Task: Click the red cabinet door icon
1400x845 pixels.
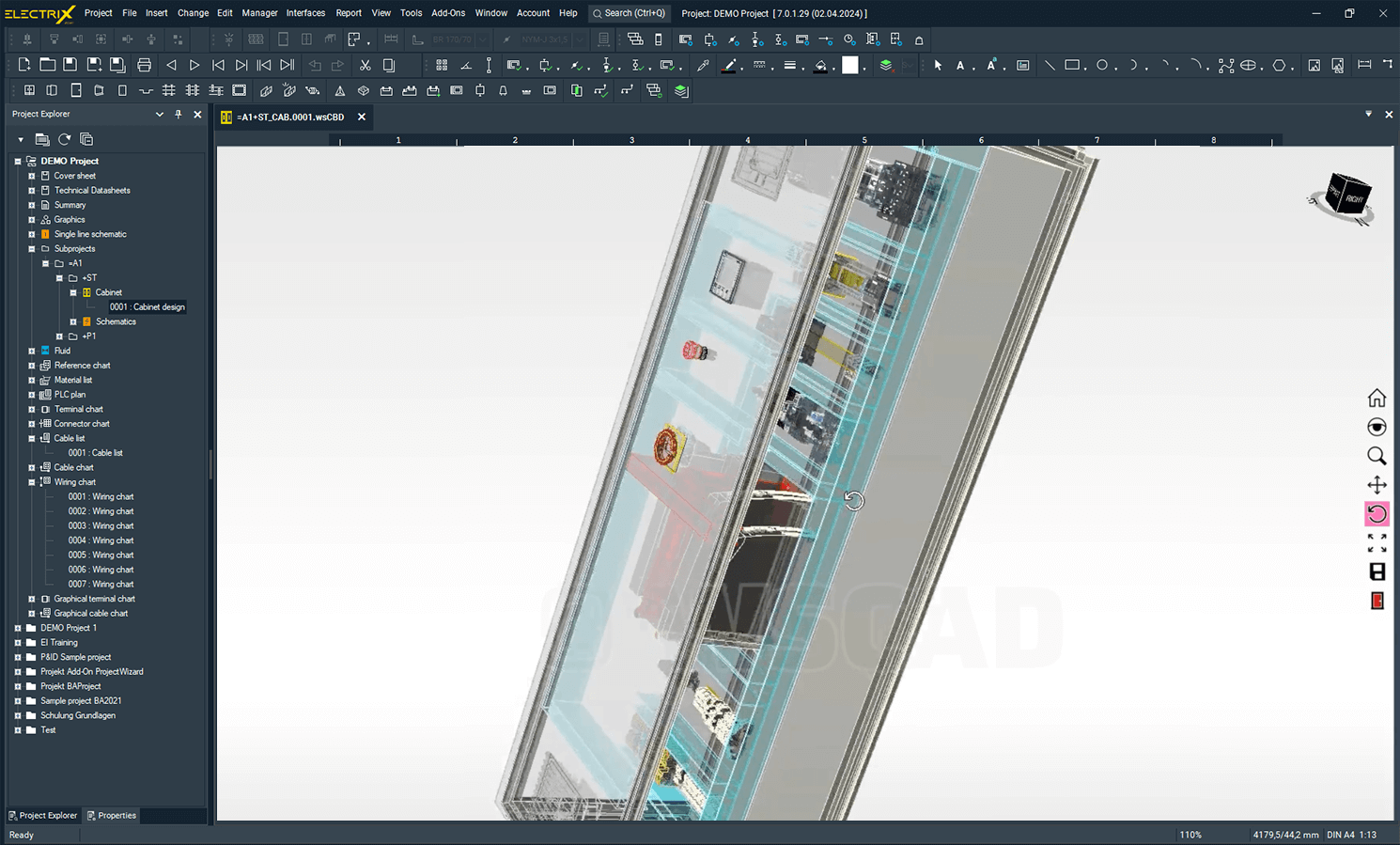Action: 1377,602
